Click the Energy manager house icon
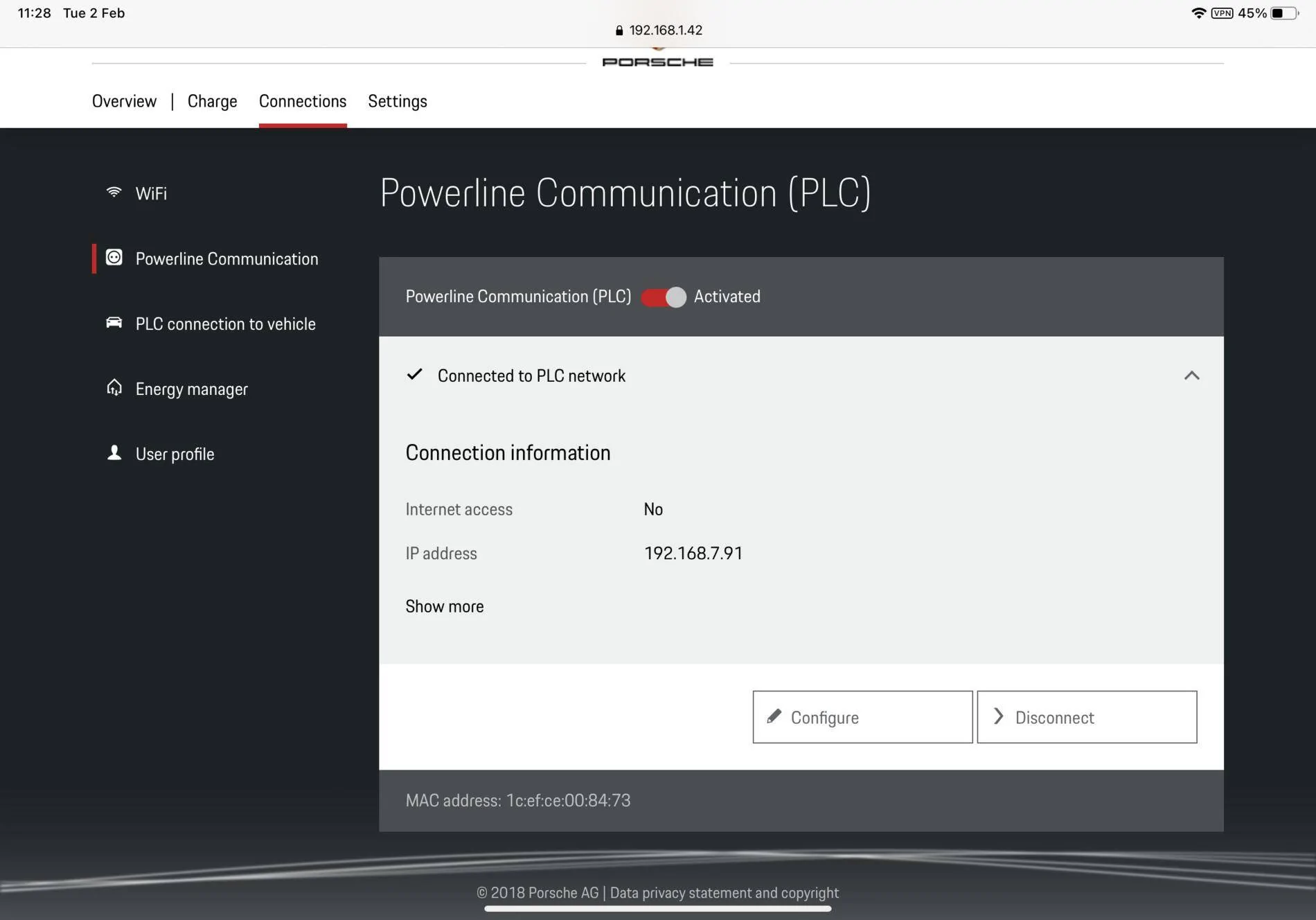 coord(114,387)
